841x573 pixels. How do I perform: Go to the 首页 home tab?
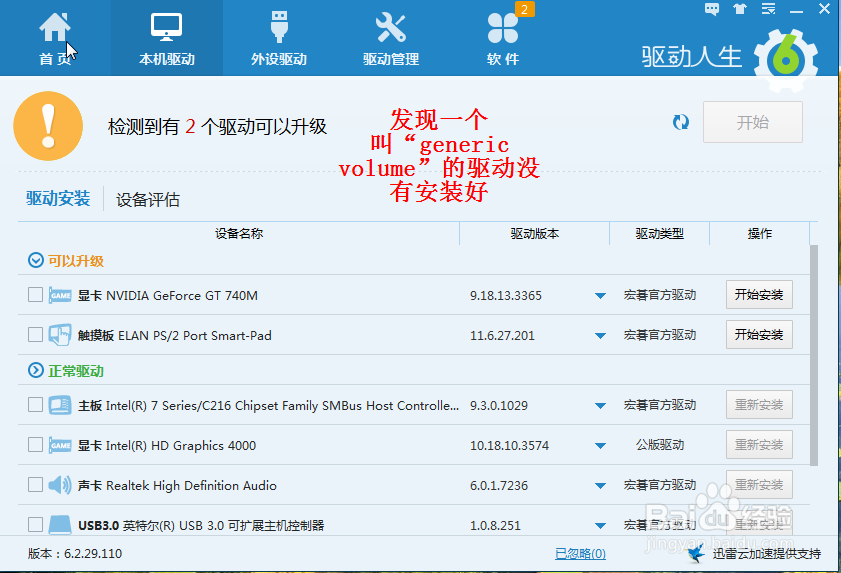pyautogui.click(x=55, y=39)
